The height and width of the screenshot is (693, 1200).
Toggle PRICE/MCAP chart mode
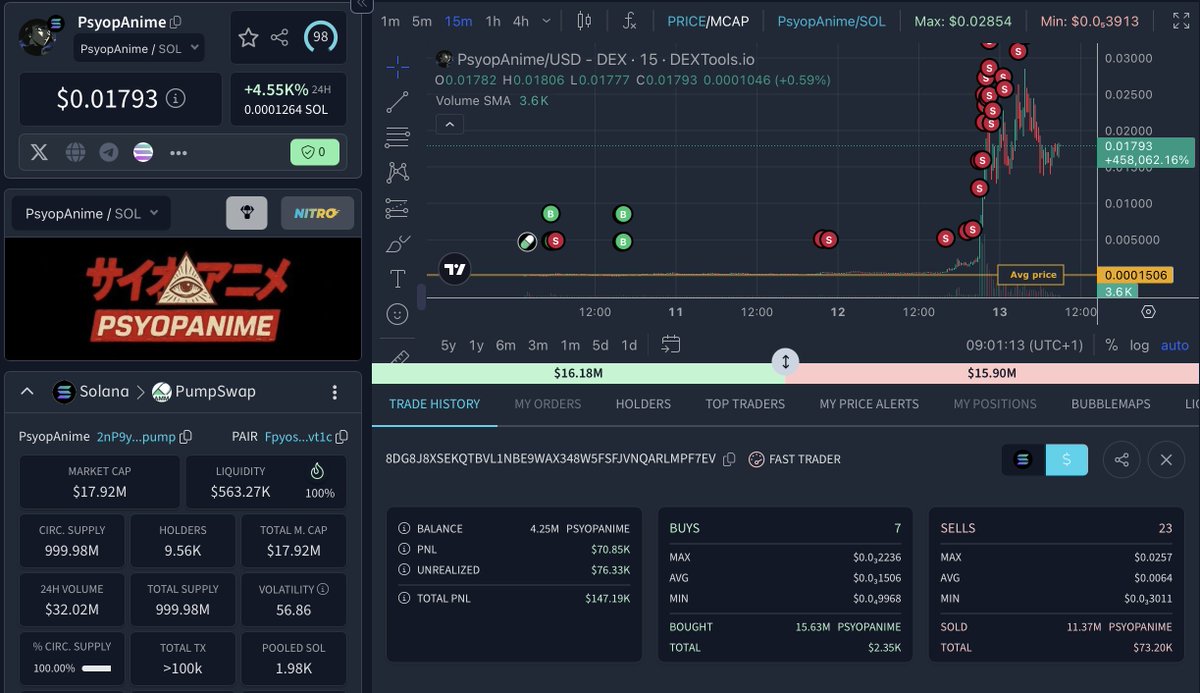[708, 21]
